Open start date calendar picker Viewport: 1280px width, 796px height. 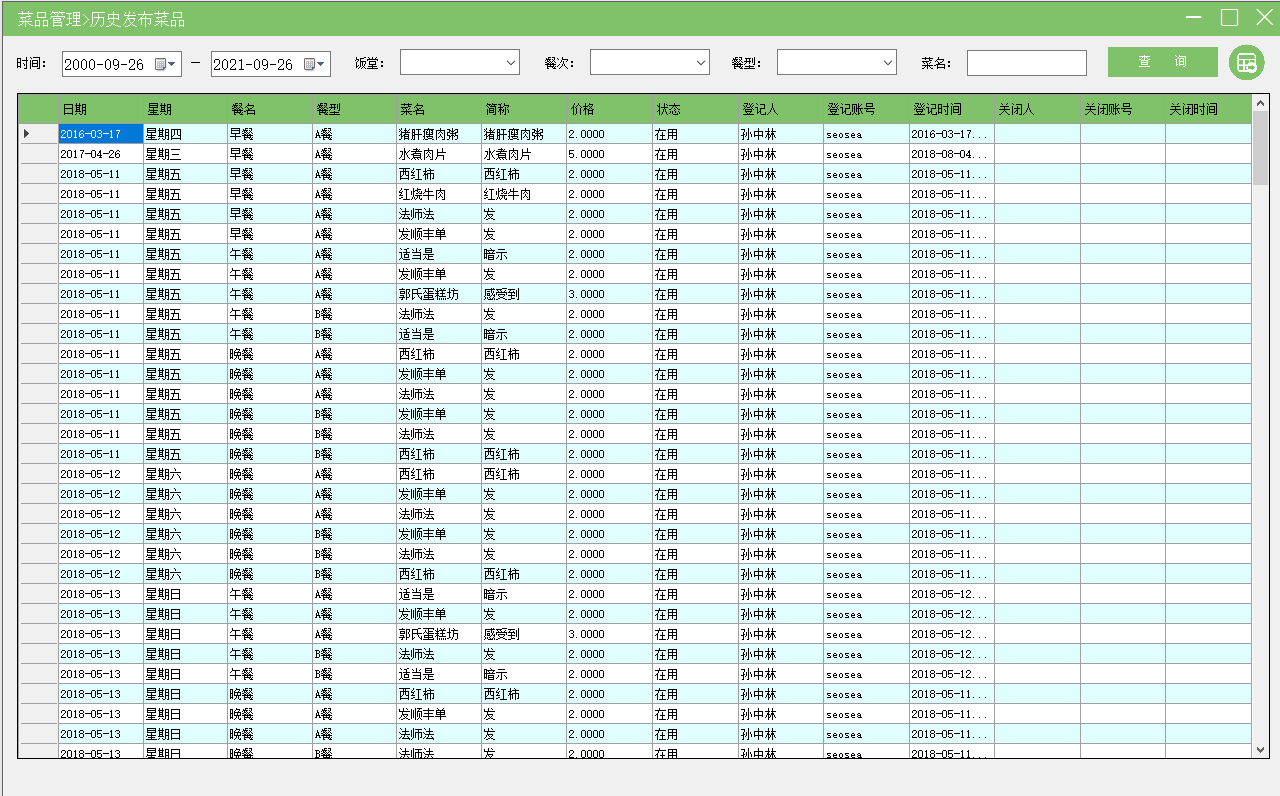165,64
